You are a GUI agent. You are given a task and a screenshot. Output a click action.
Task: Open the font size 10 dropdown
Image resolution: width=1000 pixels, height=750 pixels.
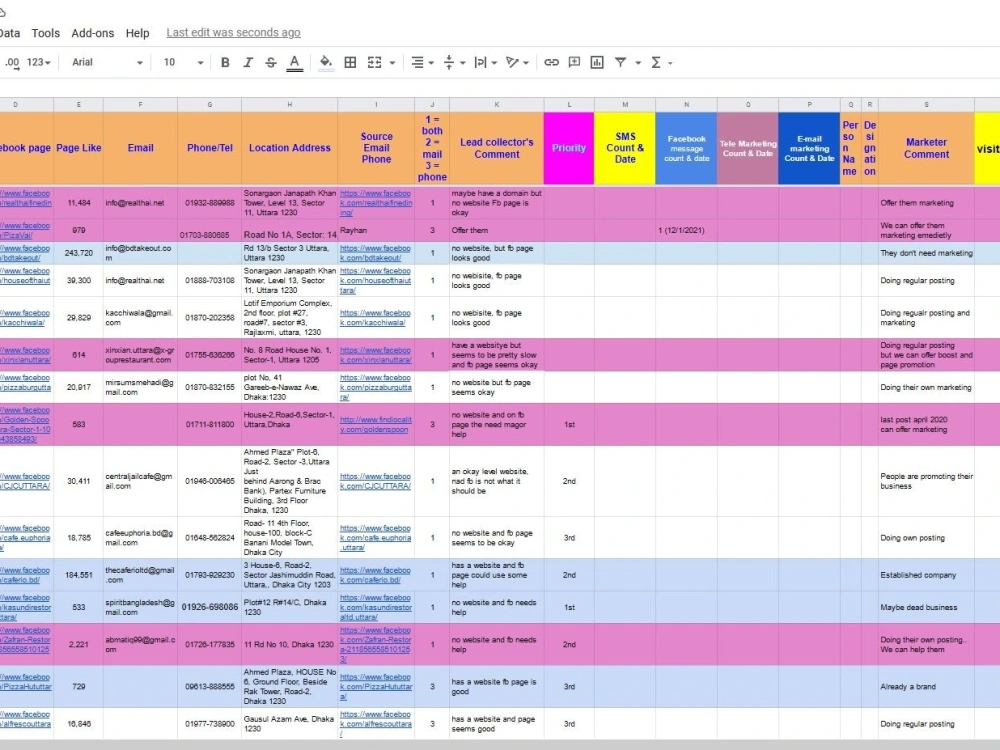(x=183, y=62)
